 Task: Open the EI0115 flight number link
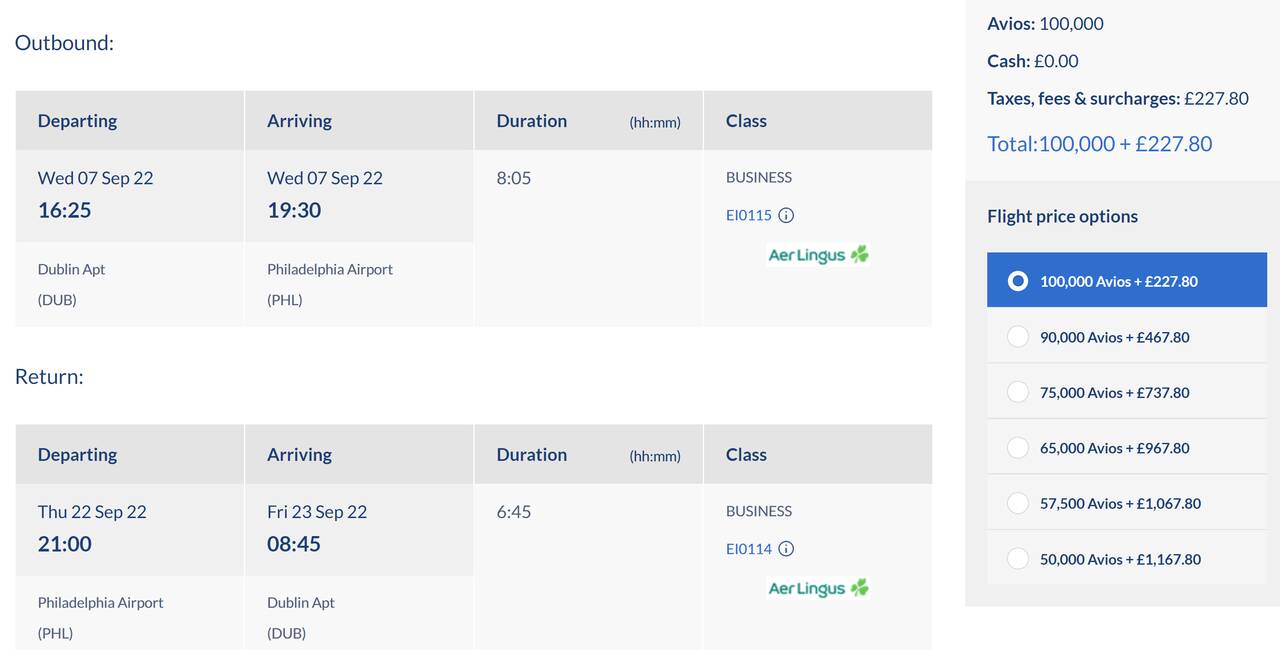point(749,215)
